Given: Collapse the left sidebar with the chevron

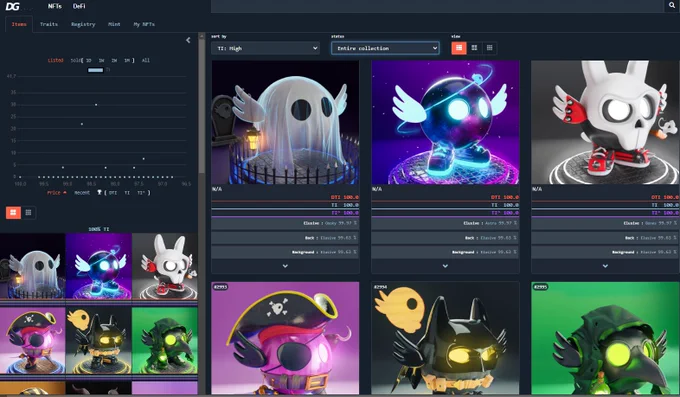Looking at the screenshot, I should 188,40.
